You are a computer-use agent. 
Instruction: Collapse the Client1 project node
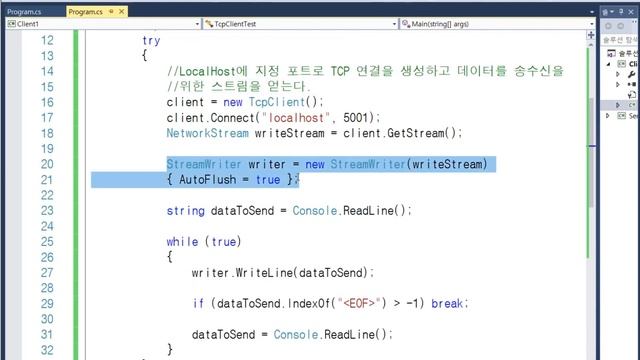tap(609, 64)
